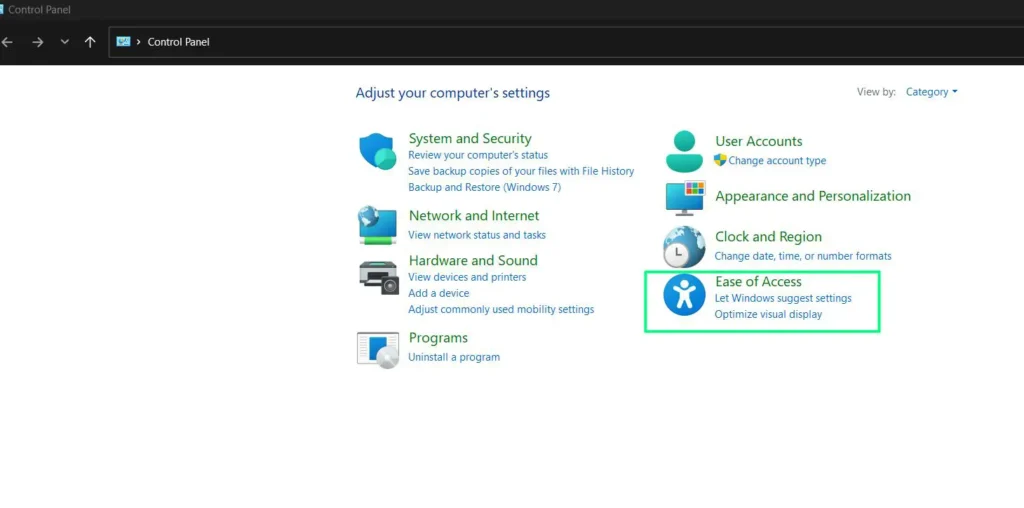Go back with the left arrow
1024x508 pixels.
tap(7, 42)
